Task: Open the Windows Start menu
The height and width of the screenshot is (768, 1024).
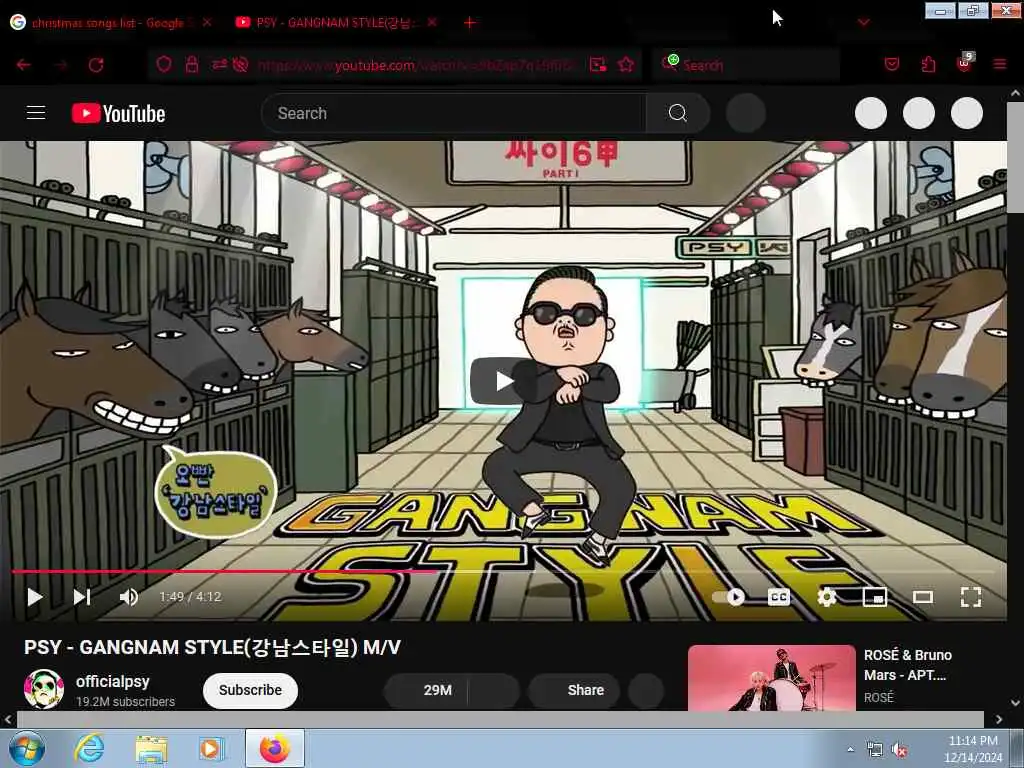Action: click(x=26, y=748)
